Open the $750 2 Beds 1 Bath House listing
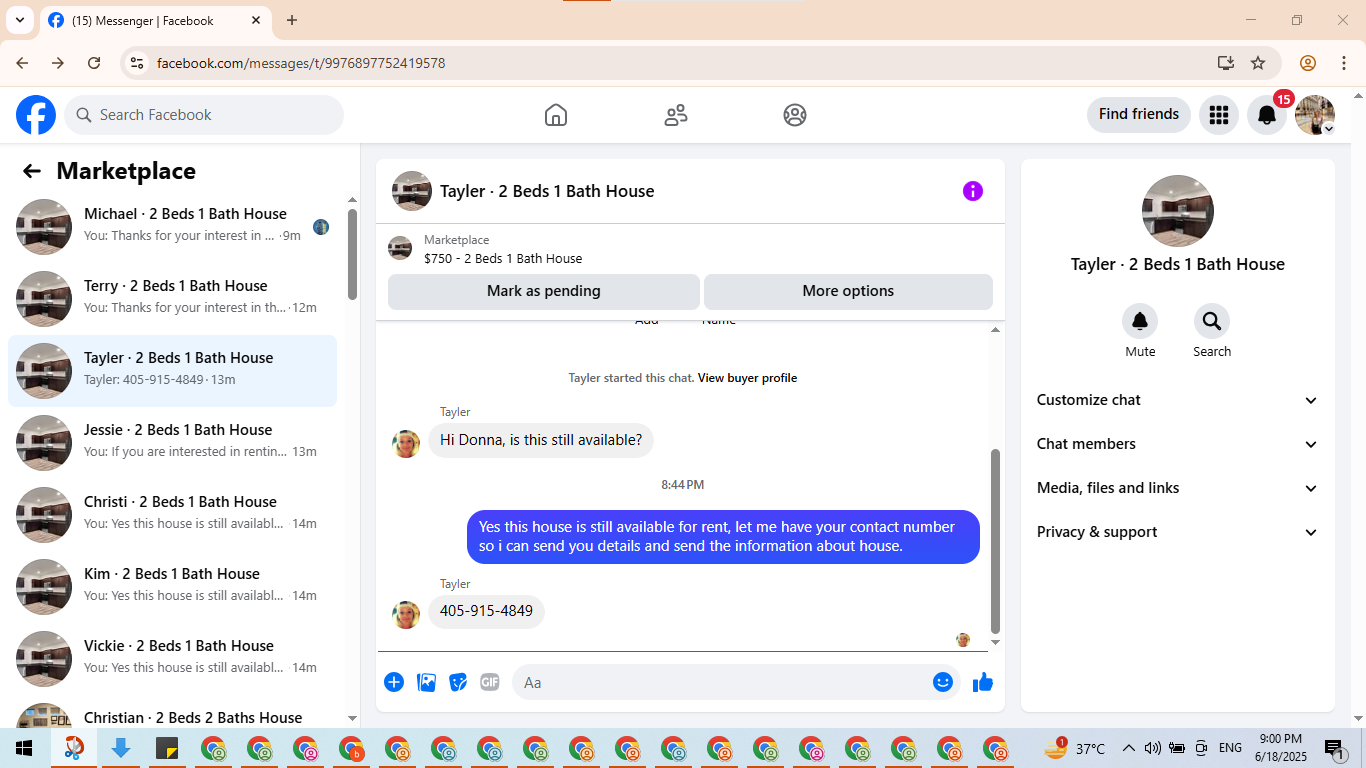The image size is (1366, 768). click(690, 249)
